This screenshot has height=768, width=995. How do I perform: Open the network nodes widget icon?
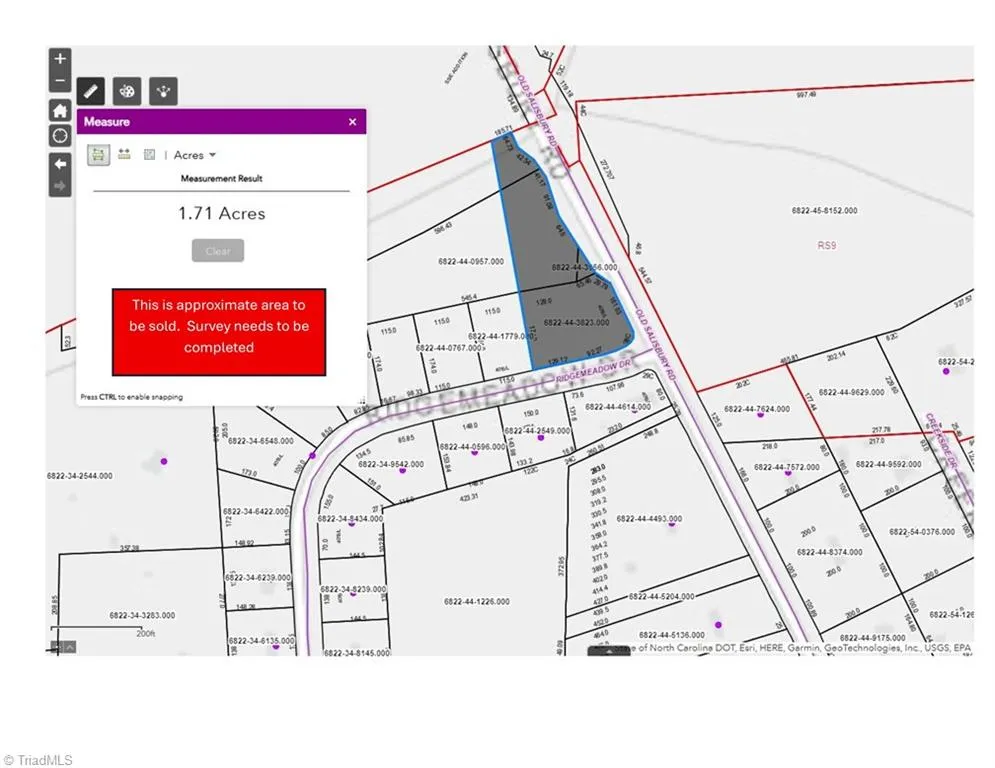pos(163,91)
